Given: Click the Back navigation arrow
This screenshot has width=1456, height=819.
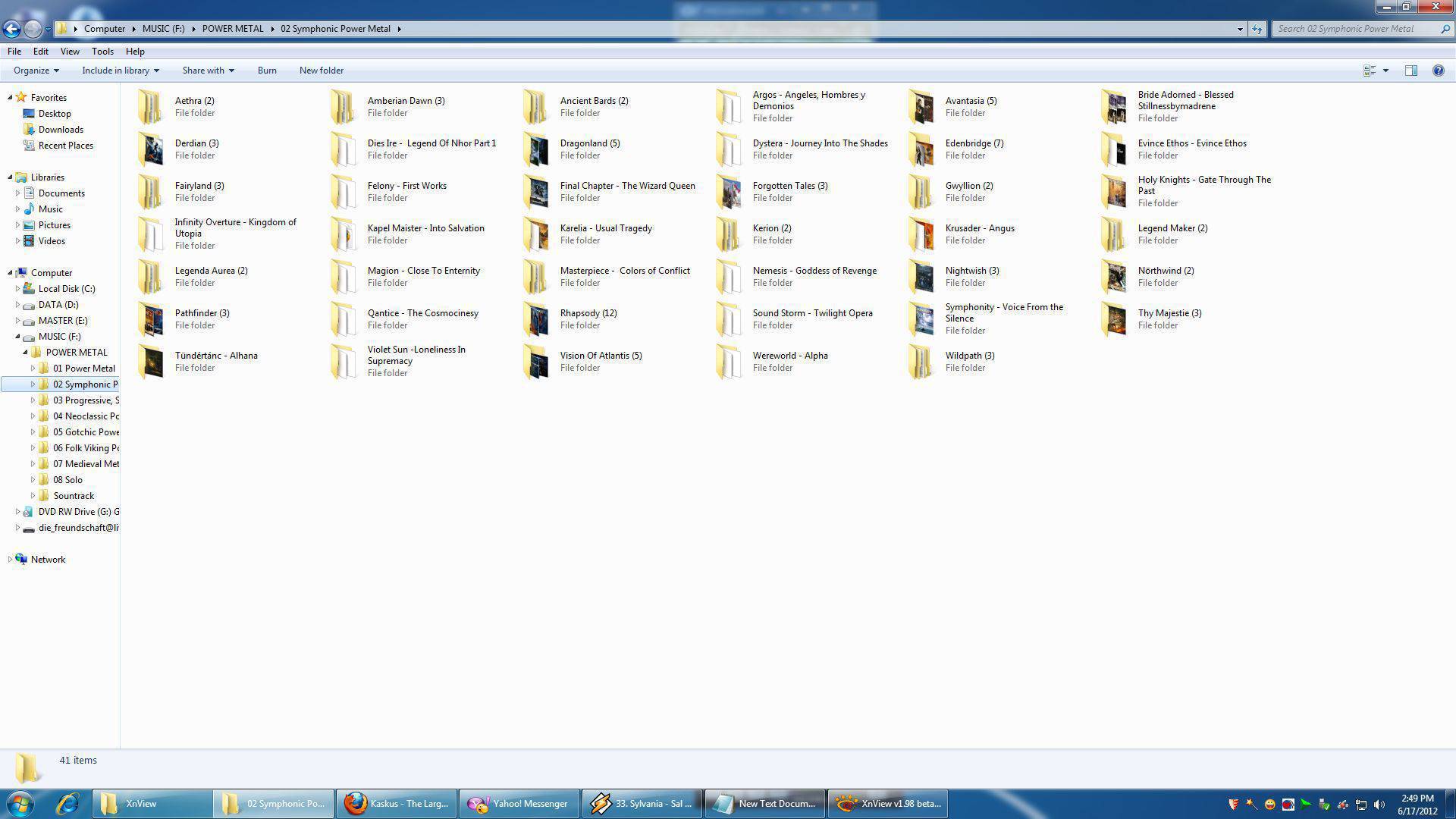Looking at the screenshot, I should pyautogui.click(x=11, y=29).
